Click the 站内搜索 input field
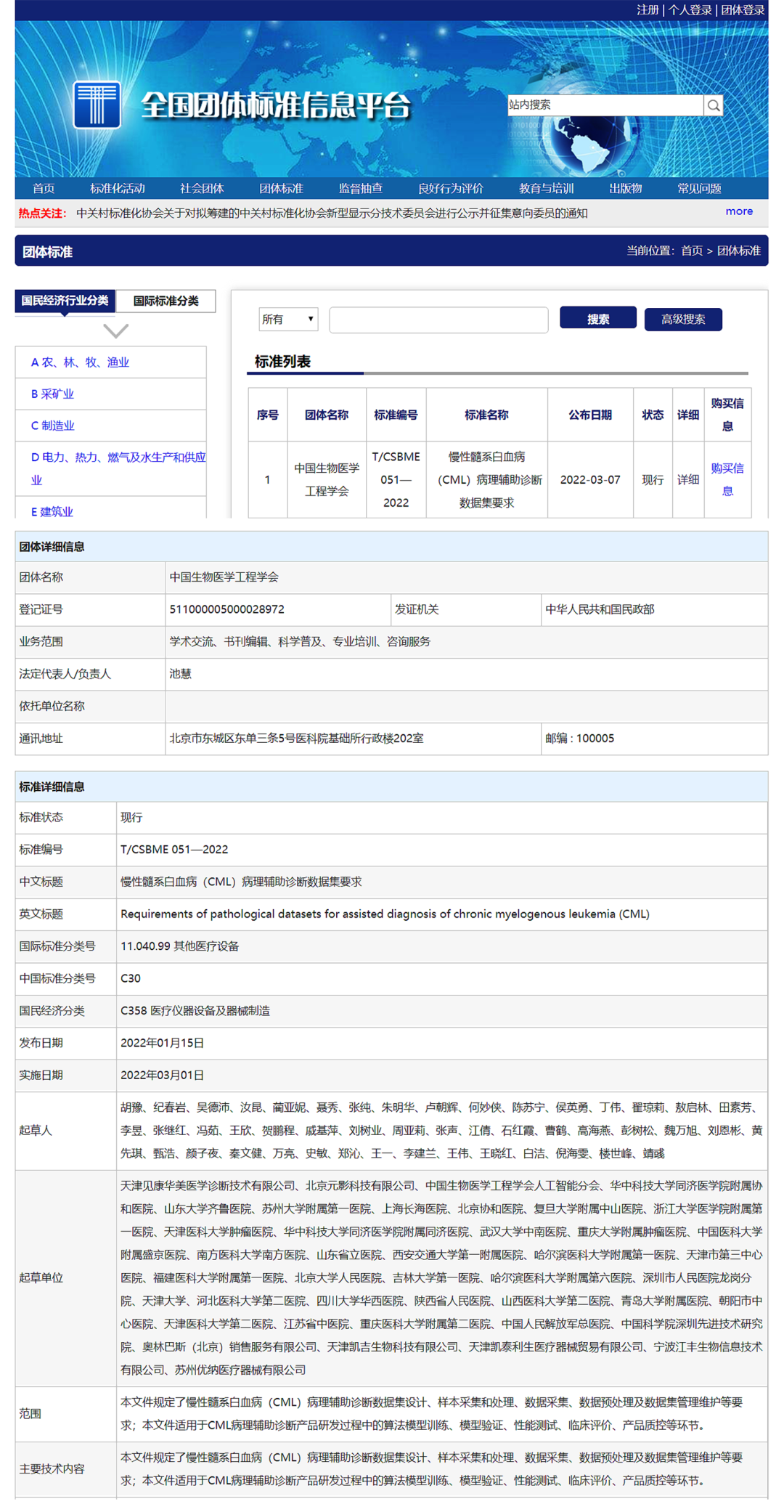The image size is (784, 1512). pyautogui.click(x=604, y=105)
